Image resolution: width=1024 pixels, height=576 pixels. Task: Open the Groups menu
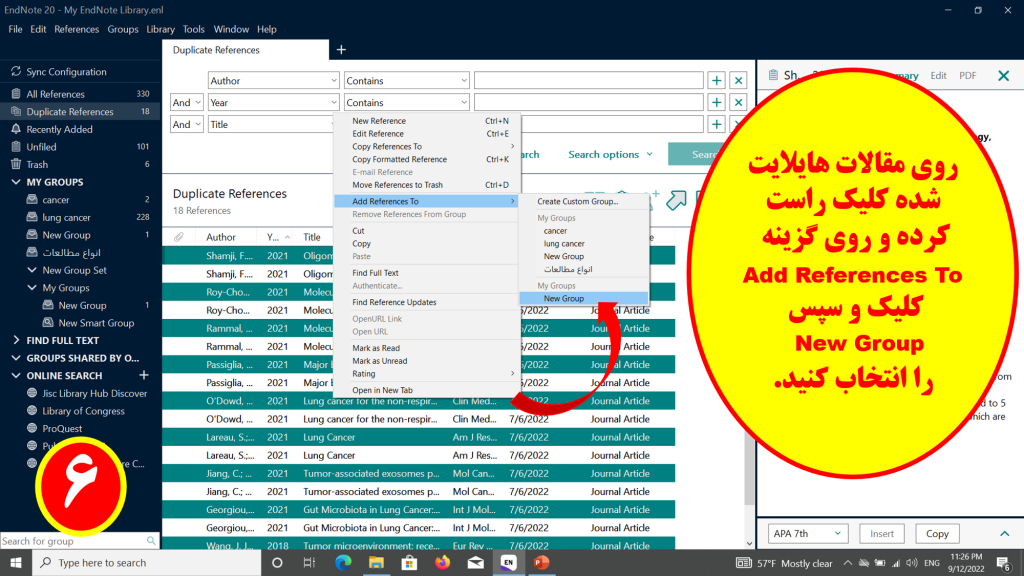[x=123, y=29]
